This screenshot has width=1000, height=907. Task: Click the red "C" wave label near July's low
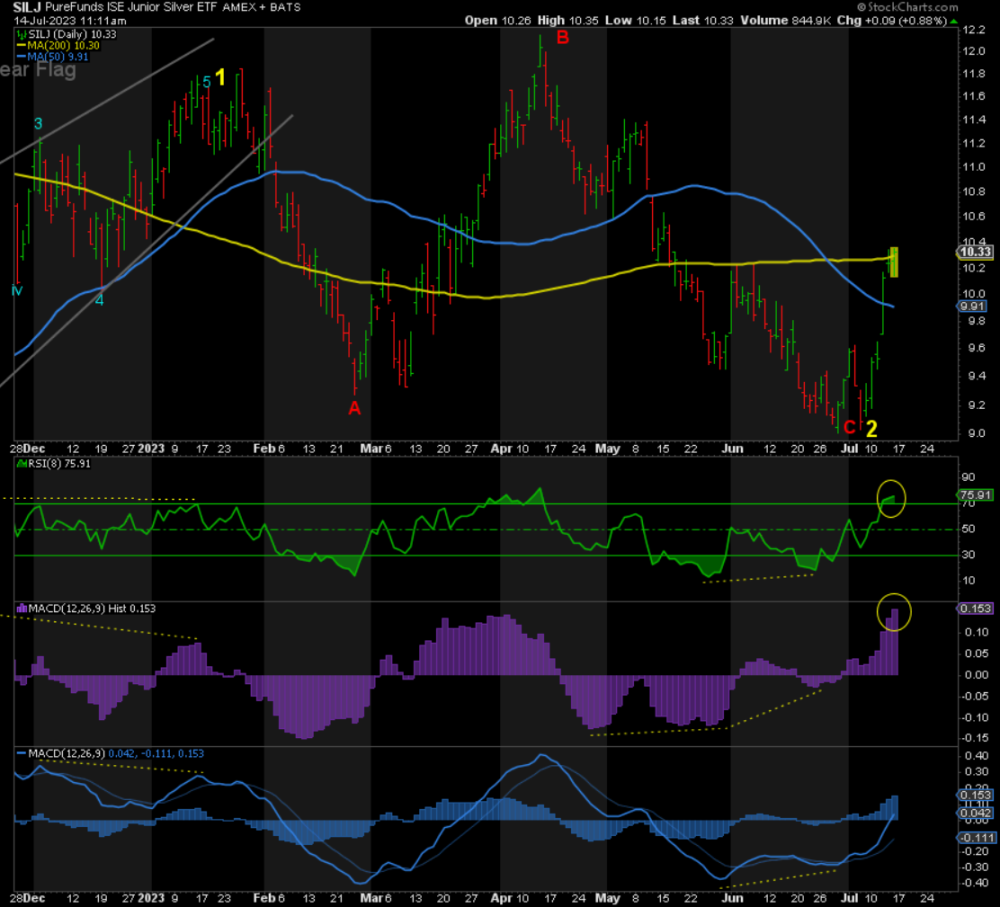click(849, 427)
